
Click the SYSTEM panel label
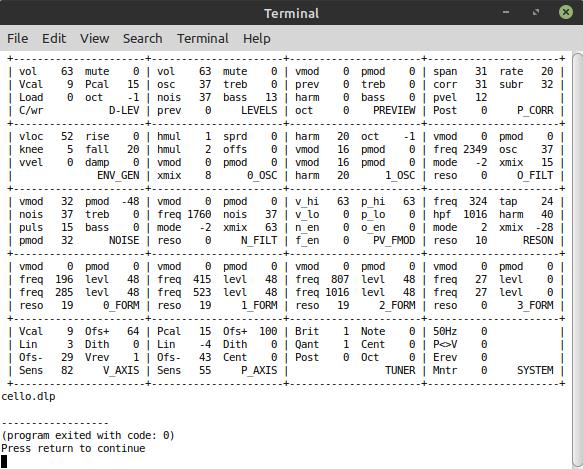(535, 370)
